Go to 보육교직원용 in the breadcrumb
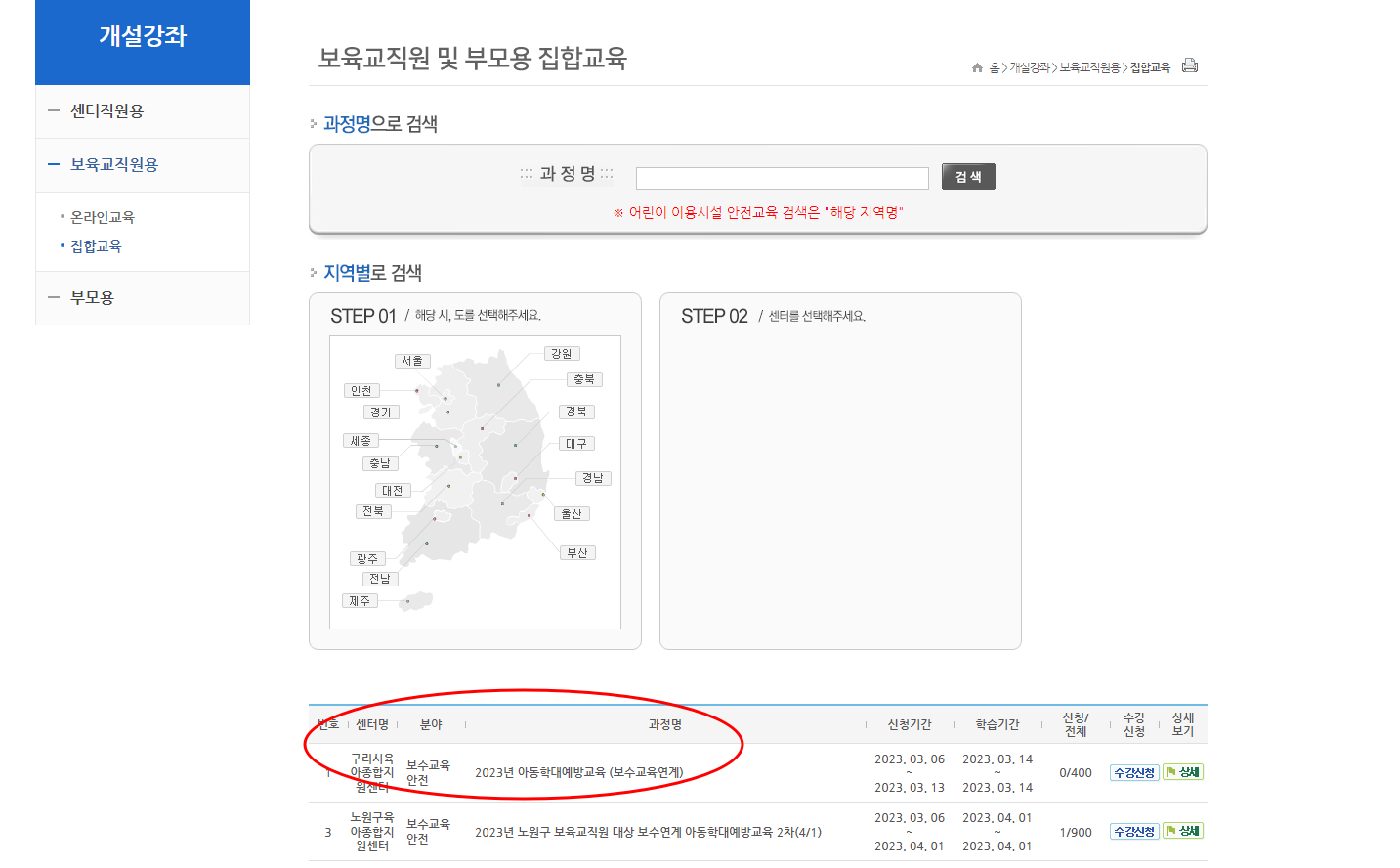This screenshot has width=1400, height=868. click(1090, 67)
